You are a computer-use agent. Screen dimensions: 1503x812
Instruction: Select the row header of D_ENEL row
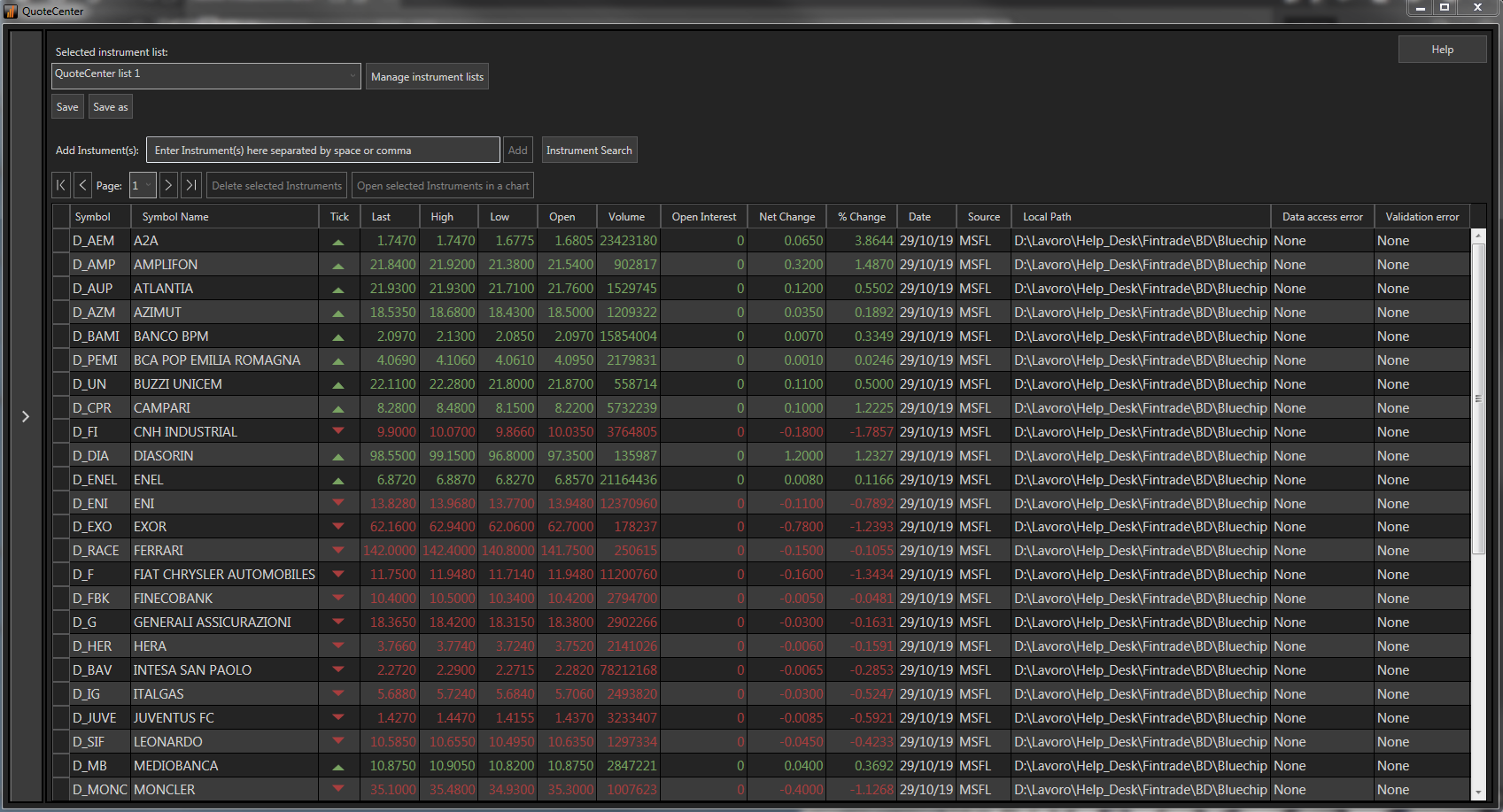61,480
